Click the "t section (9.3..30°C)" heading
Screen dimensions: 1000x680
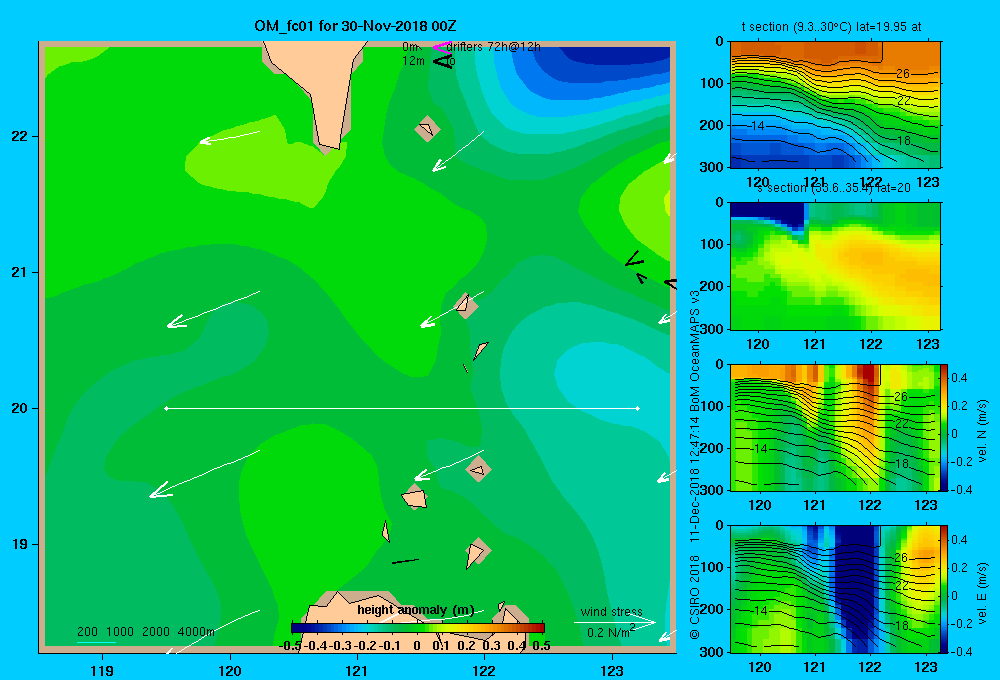pyautogui.click(x=797, y=27)
